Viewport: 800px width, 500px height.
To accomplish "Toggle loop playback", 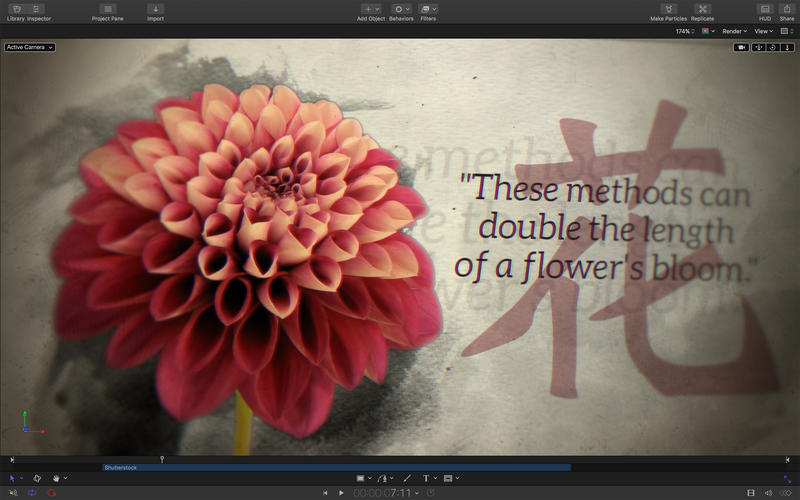I will pos(32,493).
